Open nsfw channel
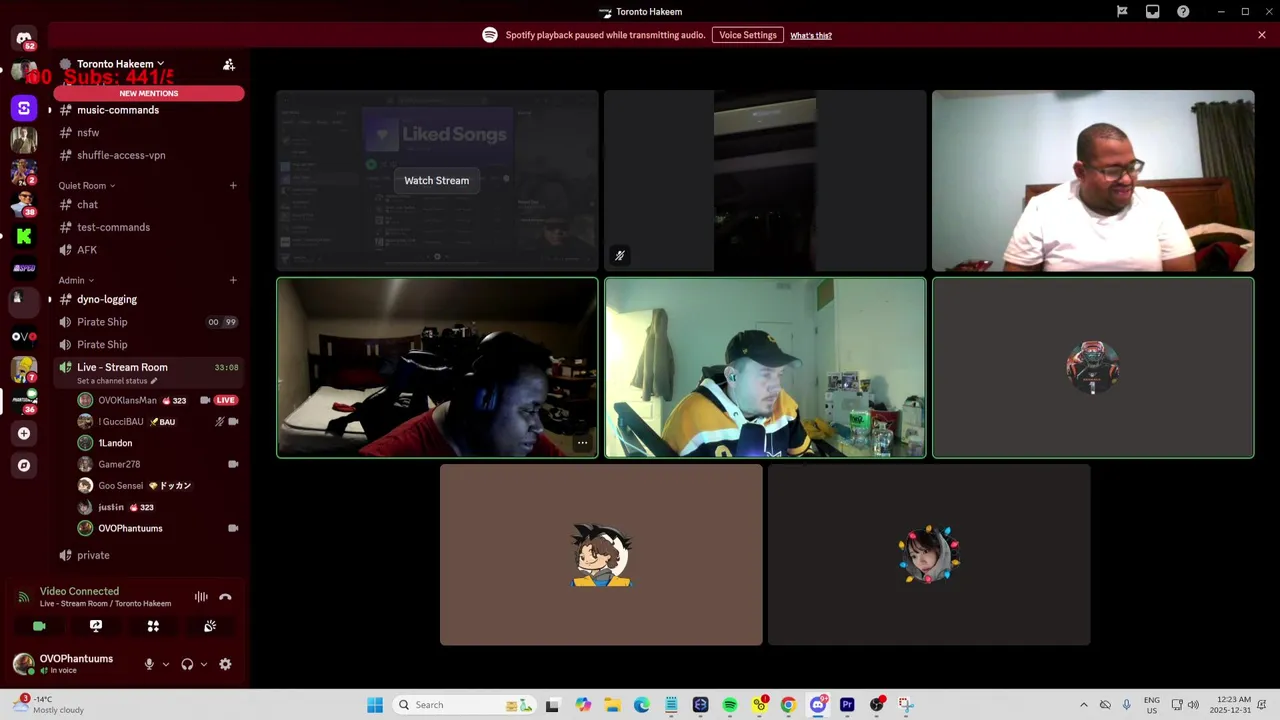Image resolution: width=1280 pixels, height=720 pixels. (x=148, y=132)
